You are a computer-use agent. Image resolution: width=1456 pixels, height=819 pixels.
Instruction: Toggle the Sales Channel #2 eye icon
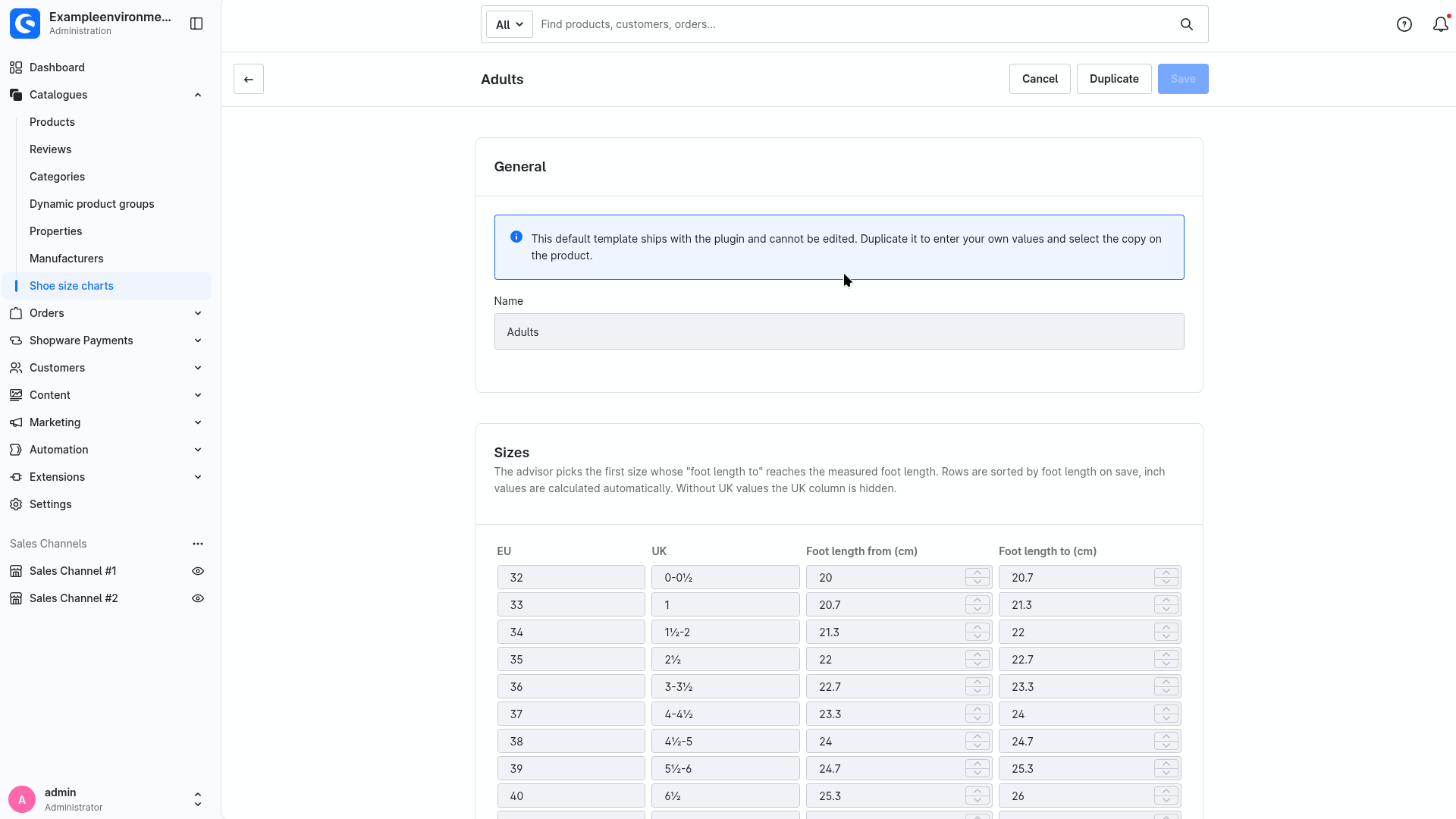[198, 598]
